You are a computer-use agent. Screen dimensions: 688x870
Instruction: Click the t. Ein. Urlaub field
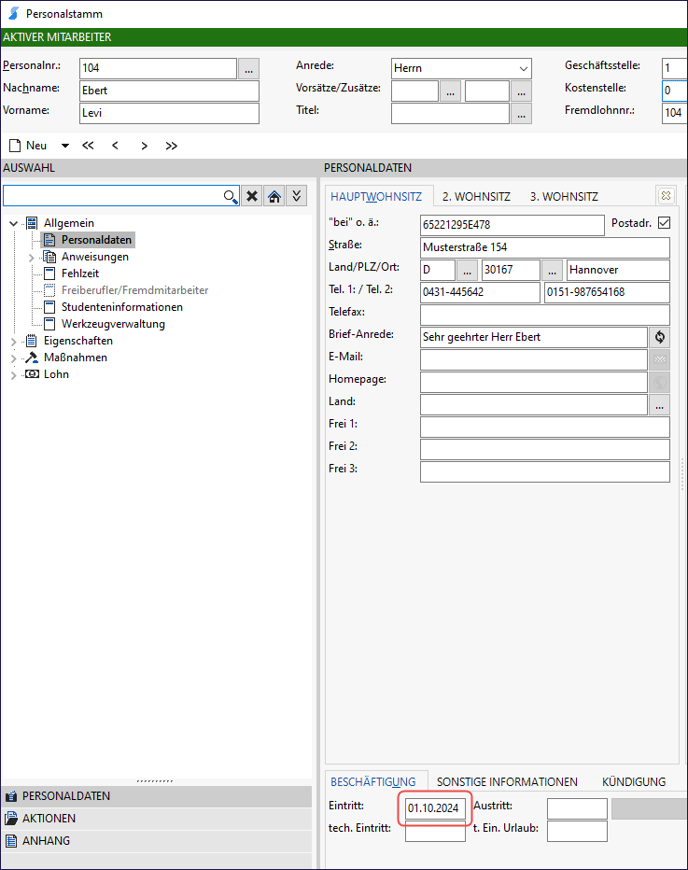(x=577, y=831)
